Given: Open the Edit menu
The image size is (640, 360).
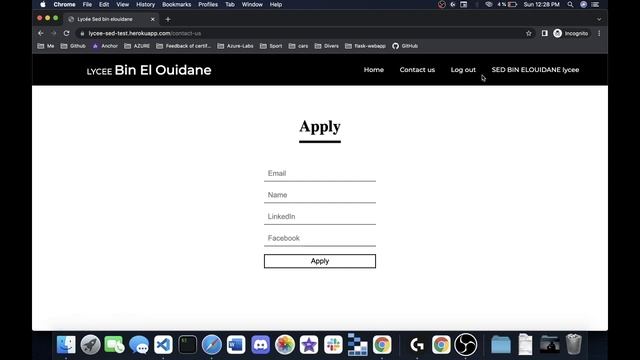Looking at the screenshot, I should [104, 4].
